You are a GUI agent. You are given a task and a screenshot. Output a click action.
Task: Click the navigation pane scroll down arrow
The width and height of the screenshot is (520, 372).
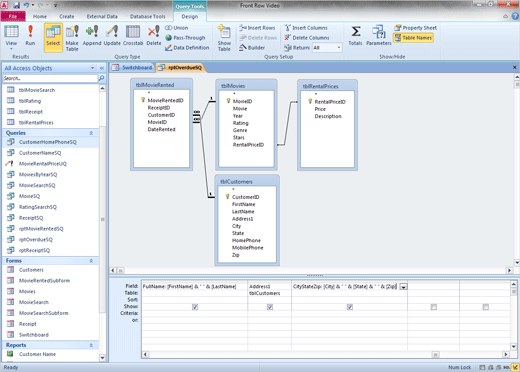point(102,358)
